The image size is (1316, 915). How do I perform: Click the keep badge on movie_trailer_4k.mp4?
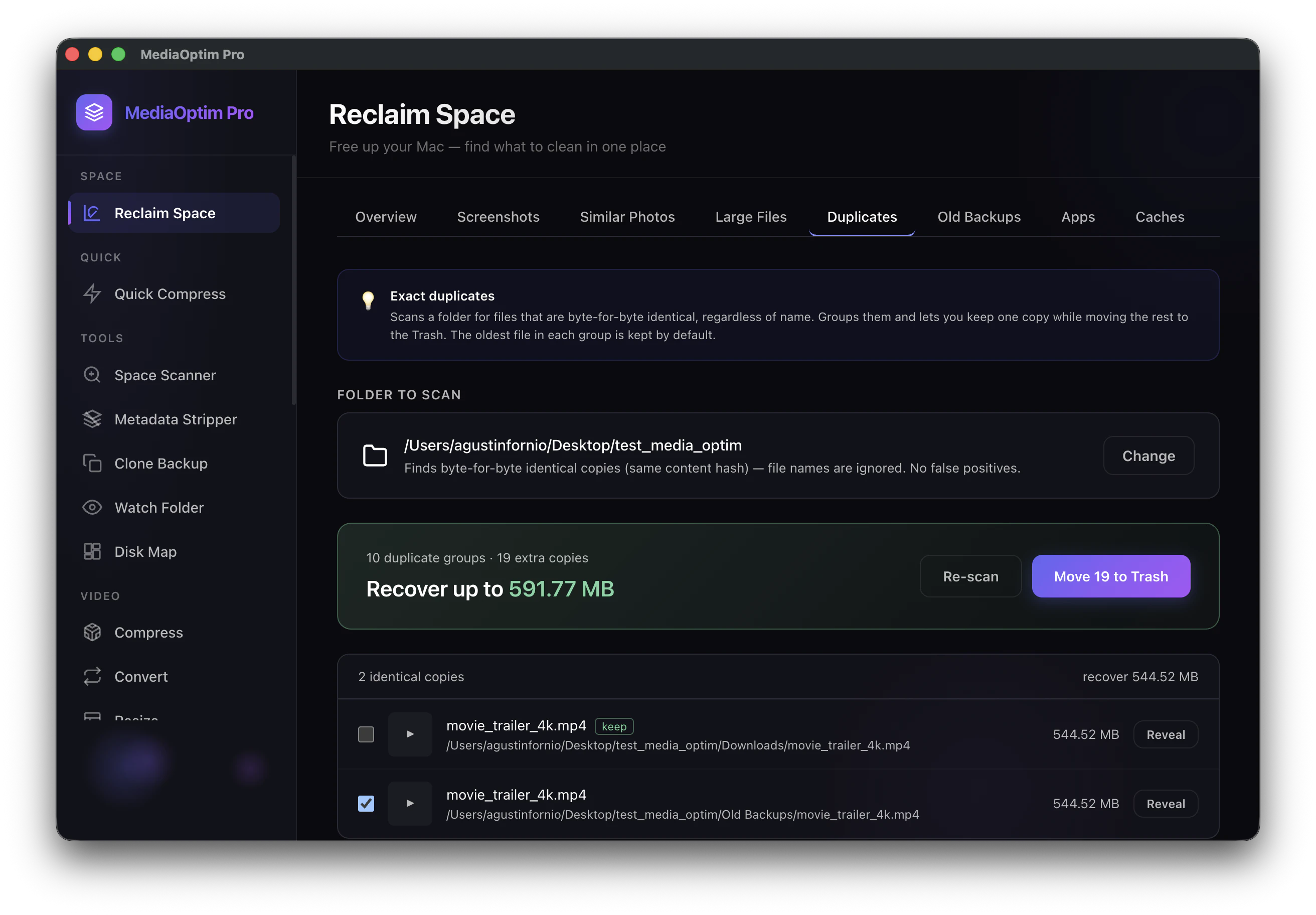click(x=614, y=726)
